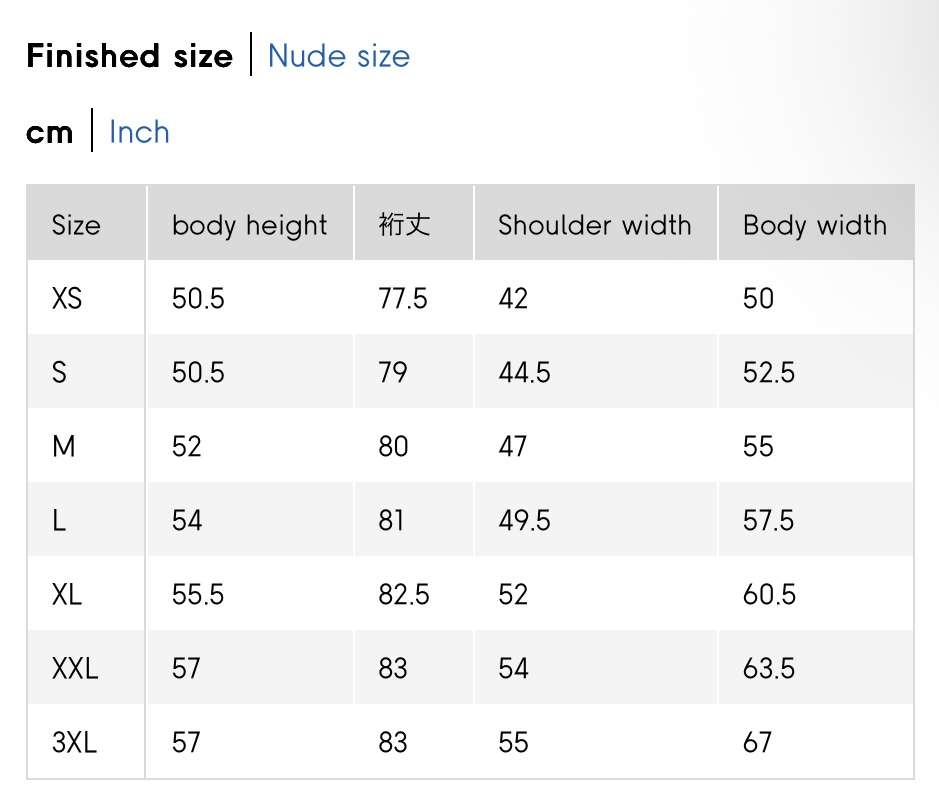Select the XS size row label
Image resolution: width=939 pixels, height=808 pixels.
[67, 298]
